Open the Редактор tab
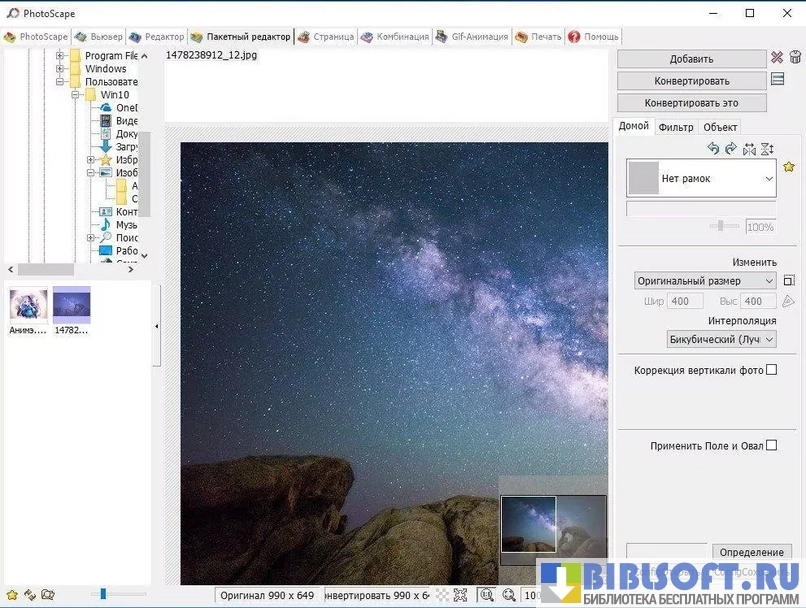Image resolution: width=806 pixels, height=608 pixels. [x=157, y=37]
